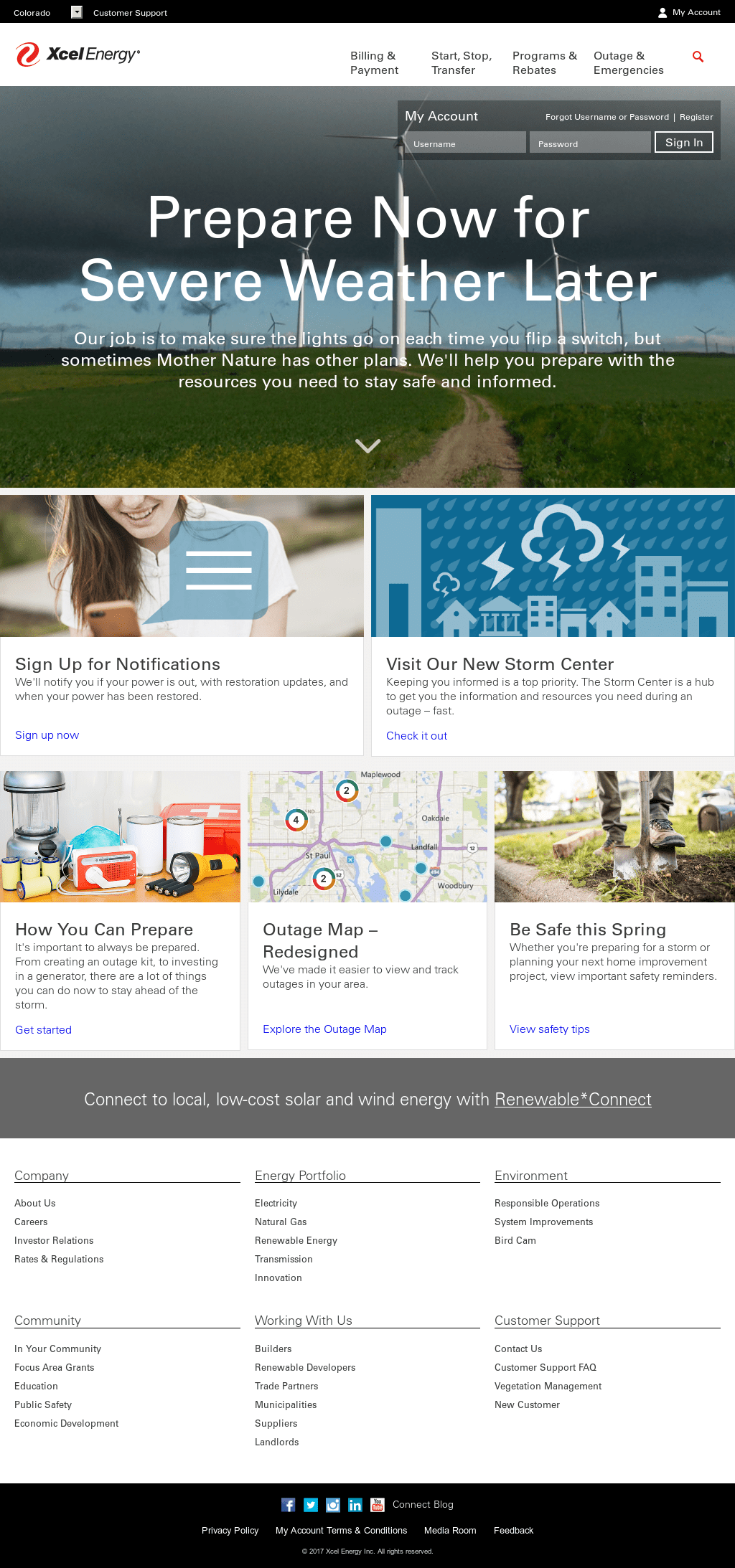Click the About Us footer link
The width and height of the screenshot is (735, 1568).
point(34,1204)
